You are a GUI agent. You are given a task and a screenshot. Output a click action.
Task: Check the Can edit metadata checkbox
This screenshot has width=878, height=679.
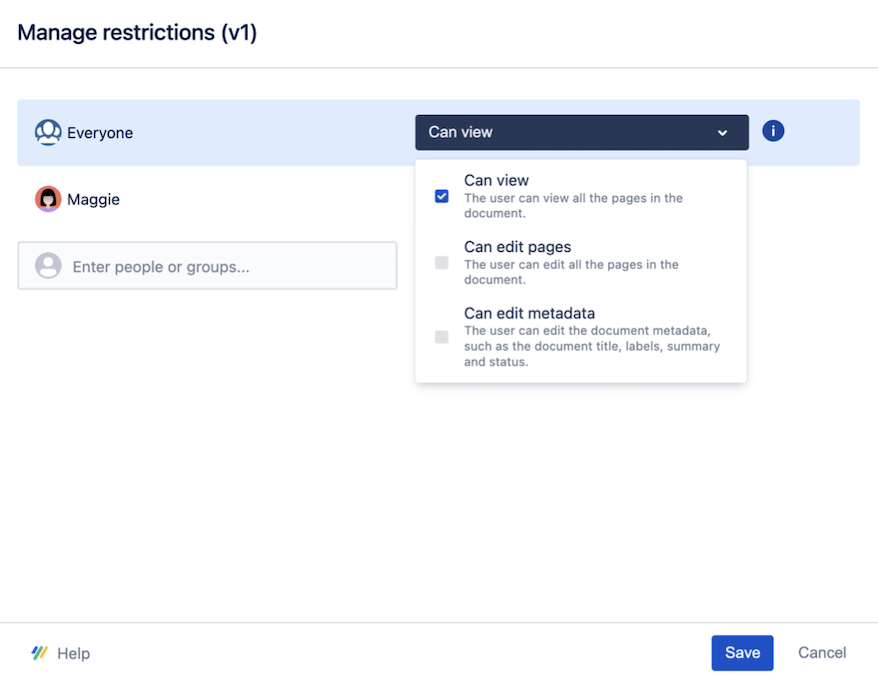click(x=441, y=337)
